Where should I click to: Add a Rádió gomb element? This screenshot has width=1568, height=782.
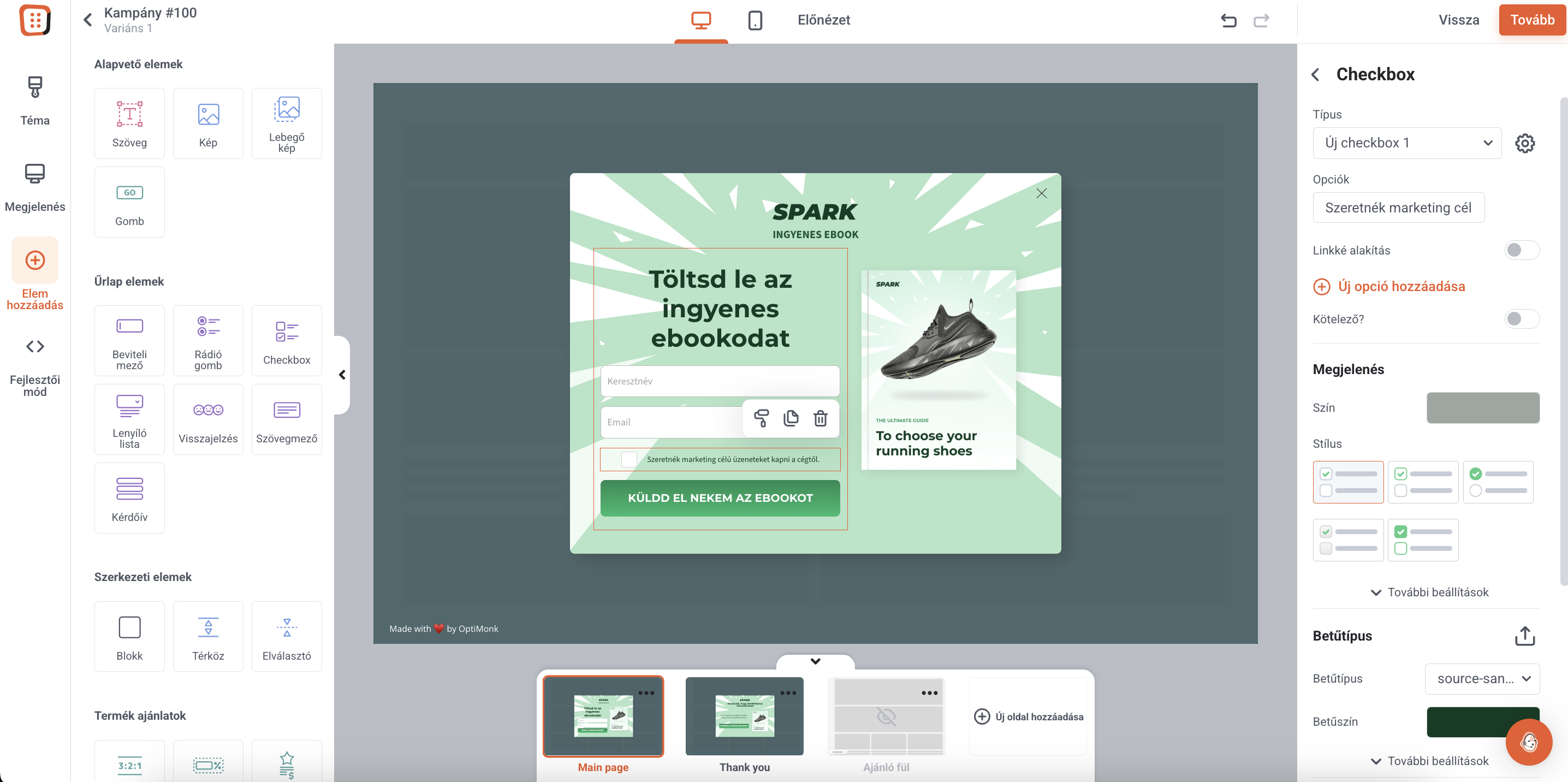207,340
